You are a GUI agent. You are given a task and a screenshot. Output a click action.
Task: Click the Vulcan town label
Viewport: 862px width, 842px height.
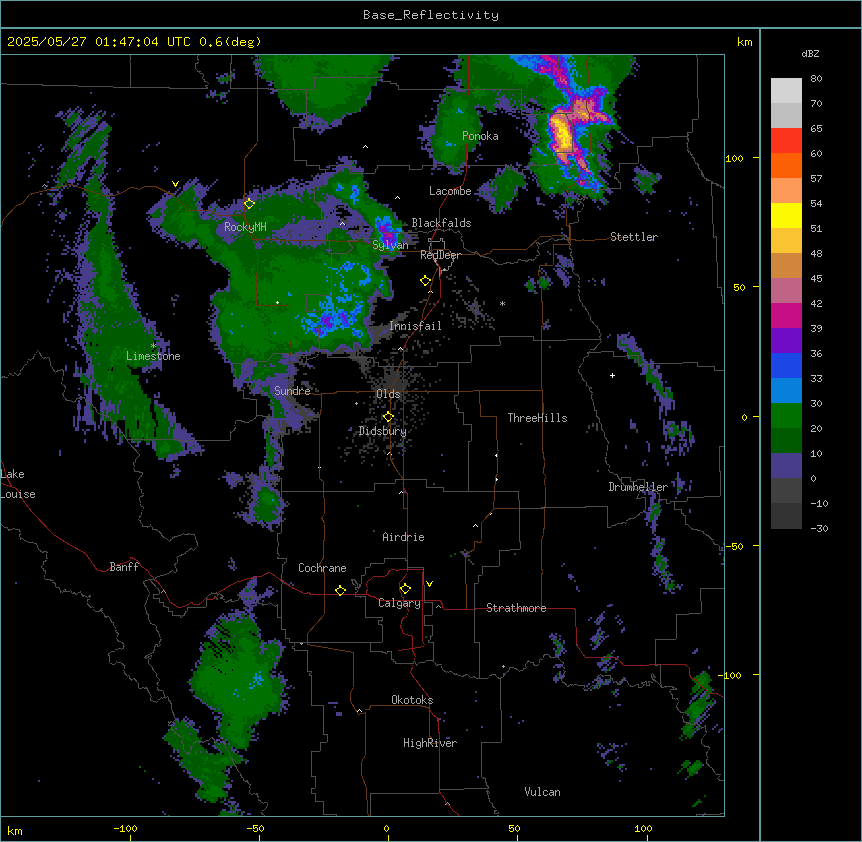(542, 792)
